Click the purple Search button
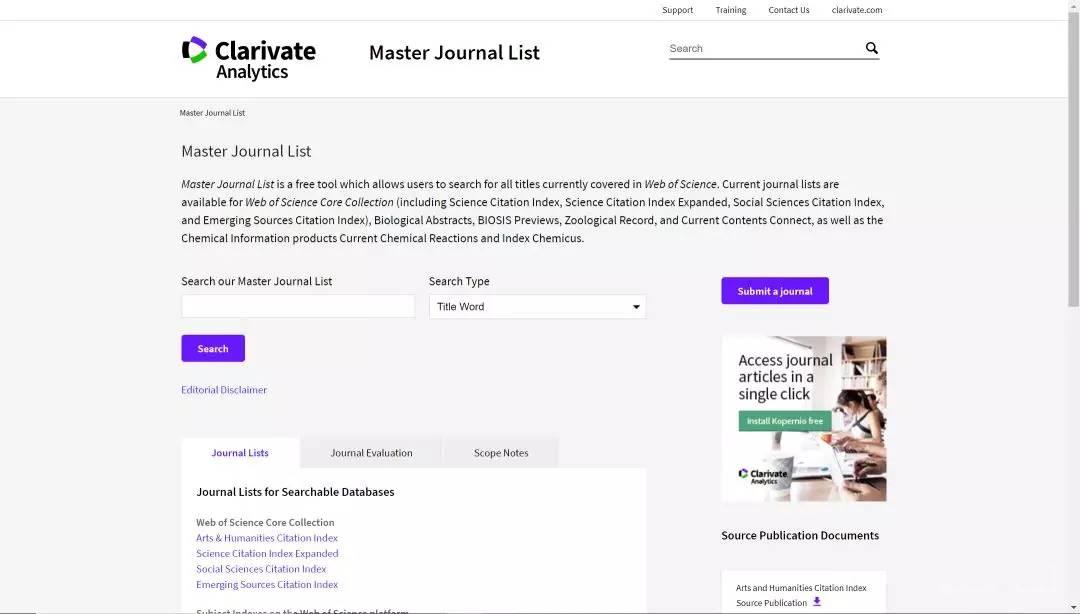This screenshot has width=1080, height=614. 213,349
